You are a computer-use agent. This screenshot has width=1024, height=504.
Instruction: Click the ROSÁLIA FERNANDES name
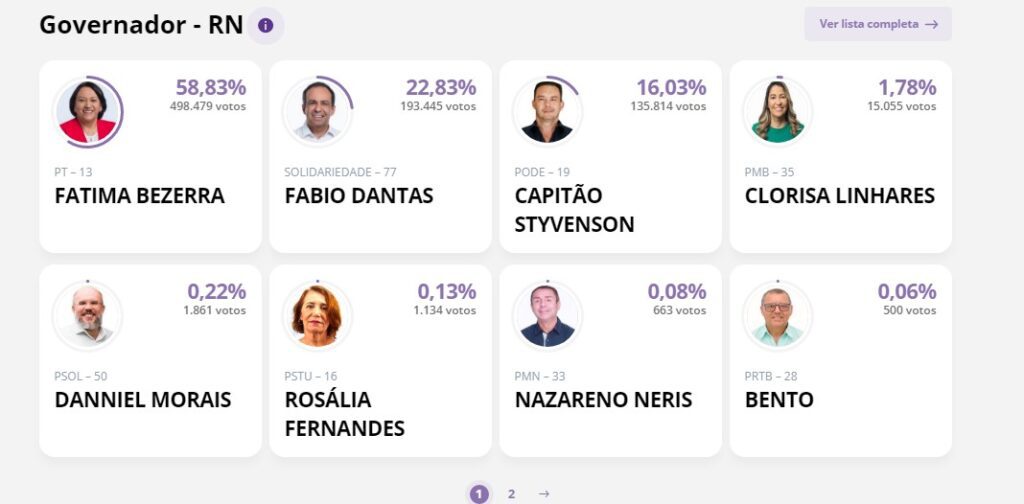pyautogui.click(x=344, y=414)
